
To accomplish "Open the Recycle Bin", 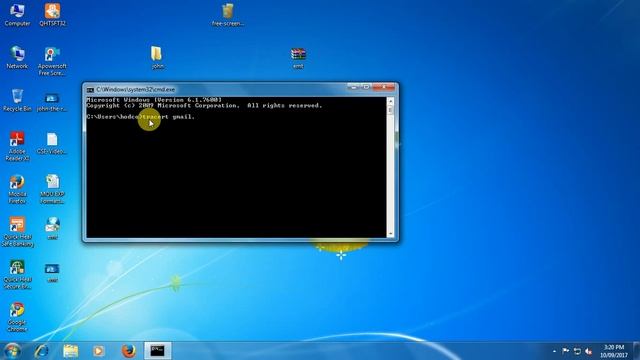I will click(17, 100).
